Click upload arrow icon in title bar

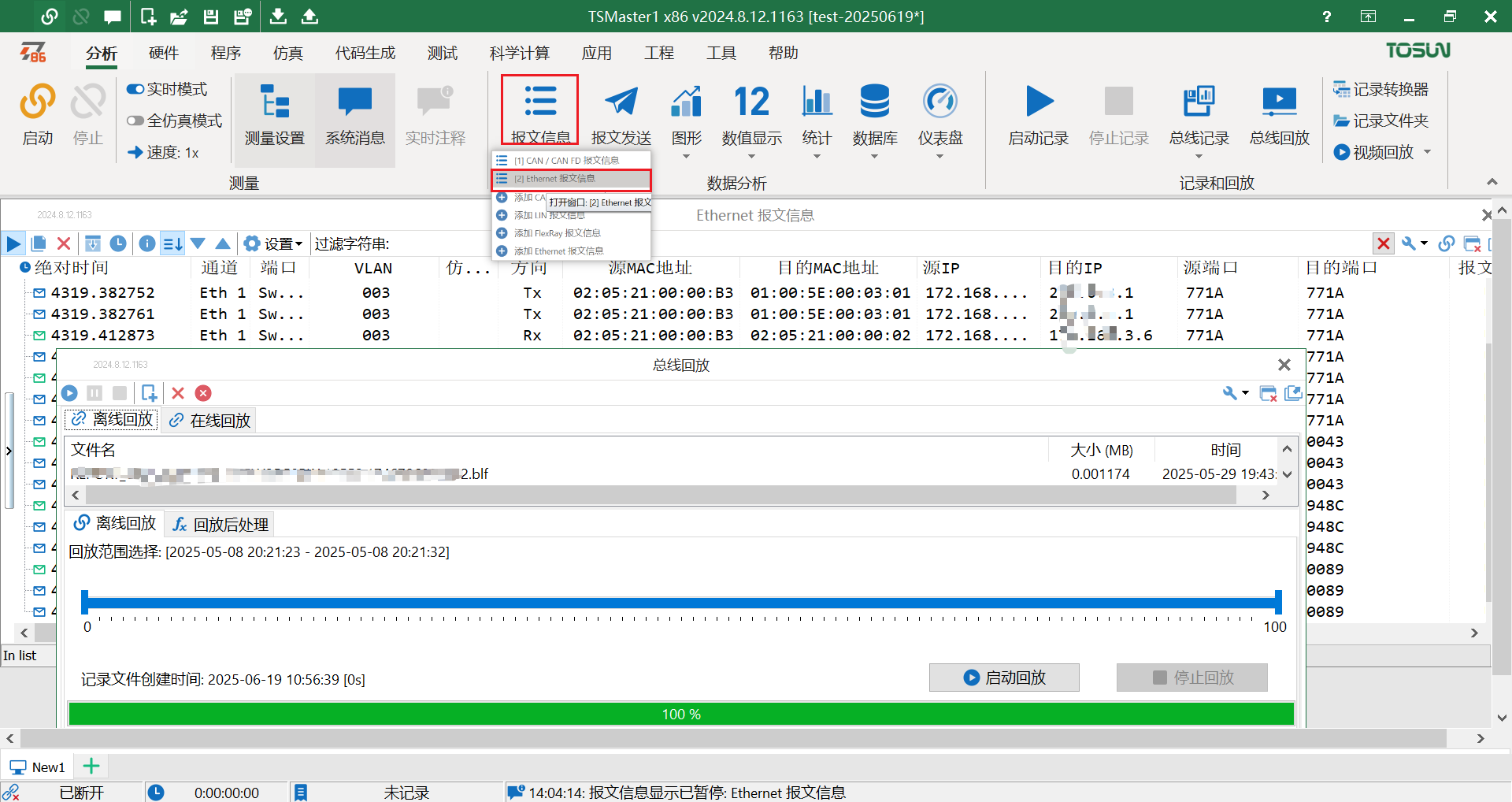click(x=309, y=16)
